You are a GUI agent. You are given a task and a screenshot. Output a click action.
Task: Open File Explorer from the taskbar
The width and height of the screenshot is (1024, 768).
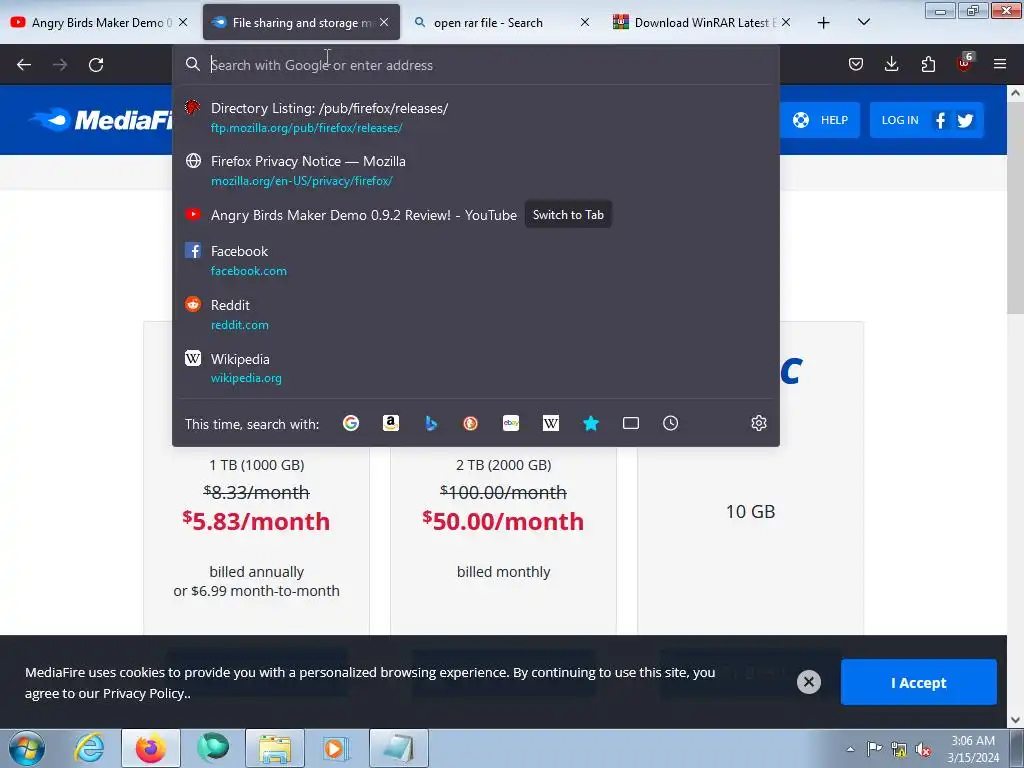pyautogui.click(x=275, y=748)
